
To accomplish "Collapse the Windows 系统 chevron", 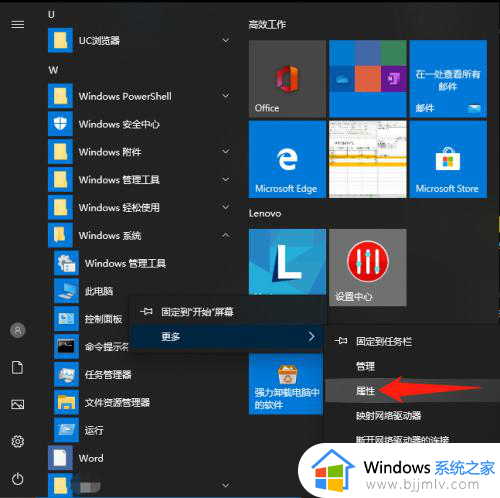I will point(226,235).
